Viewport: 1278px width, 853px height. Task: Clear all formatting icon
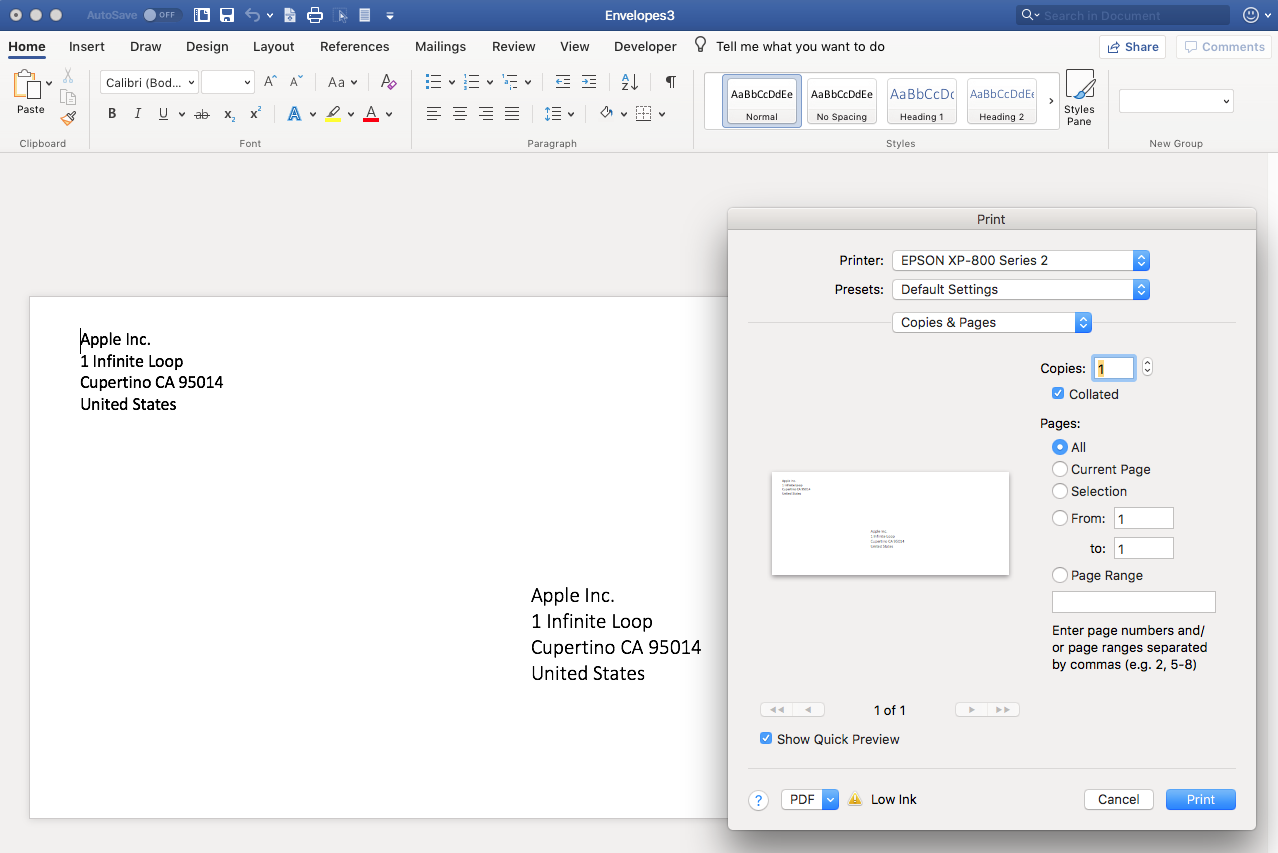[x=389, y=82]
